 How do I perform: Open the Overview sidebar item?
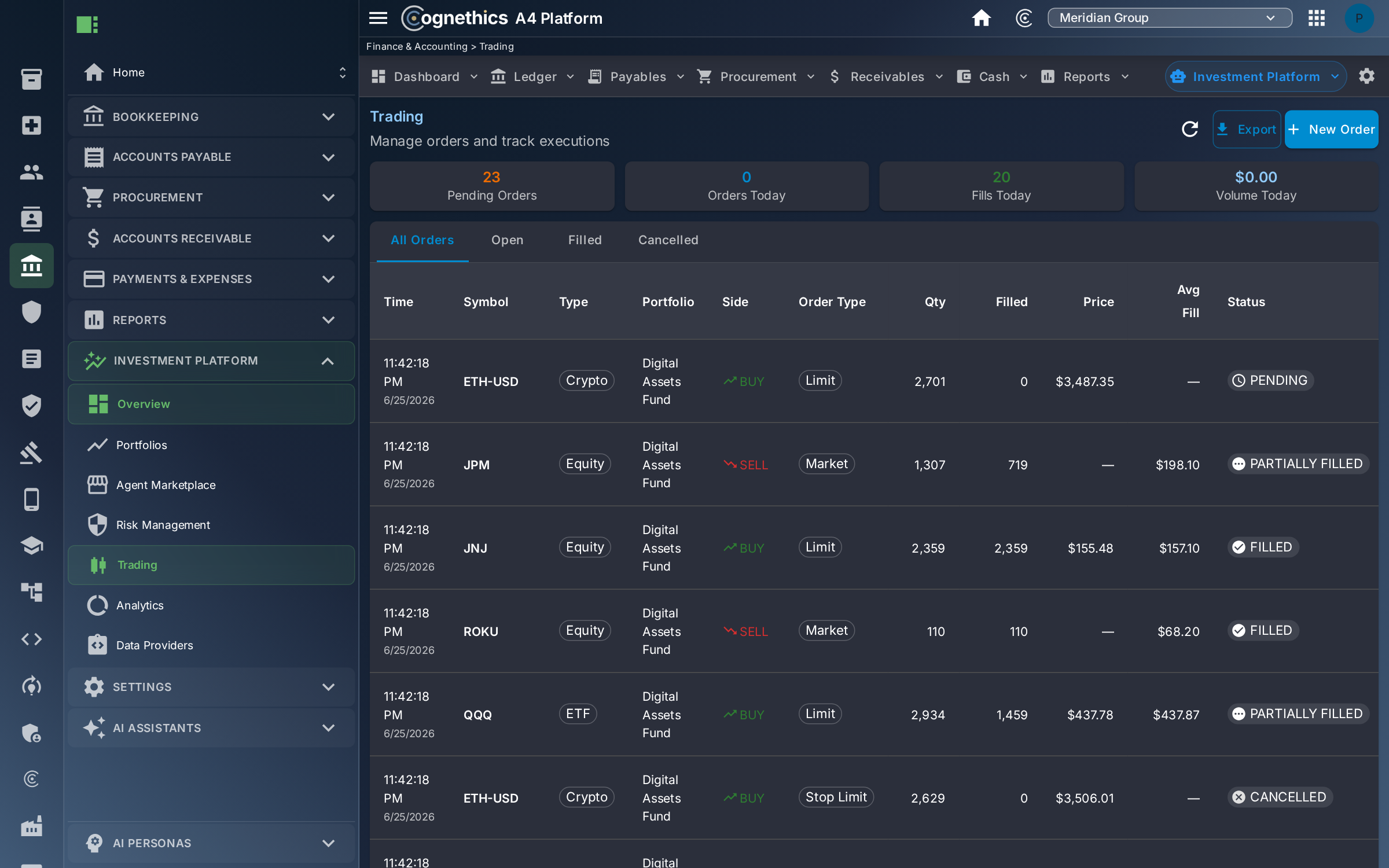click(211, 404)
